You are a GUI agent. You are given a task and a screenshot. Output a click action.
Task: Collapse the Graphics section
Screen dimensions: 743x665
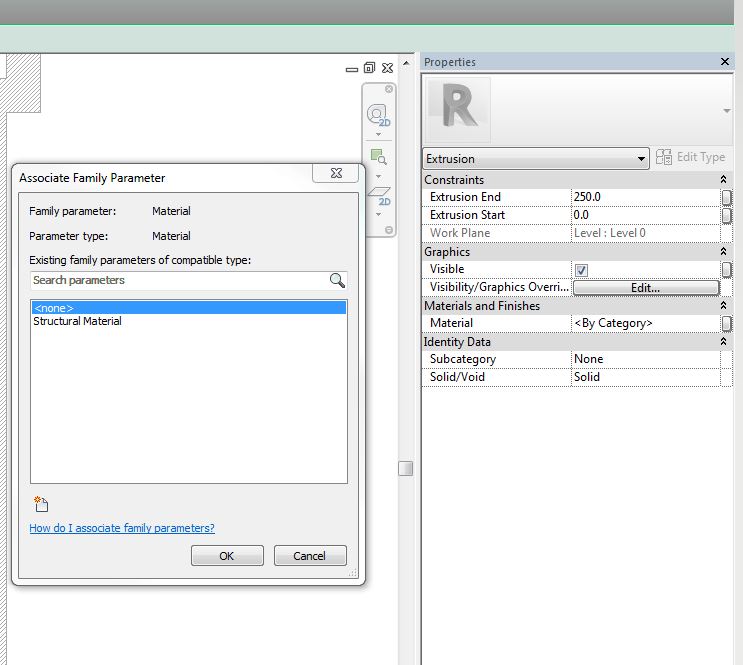point(723,251)
